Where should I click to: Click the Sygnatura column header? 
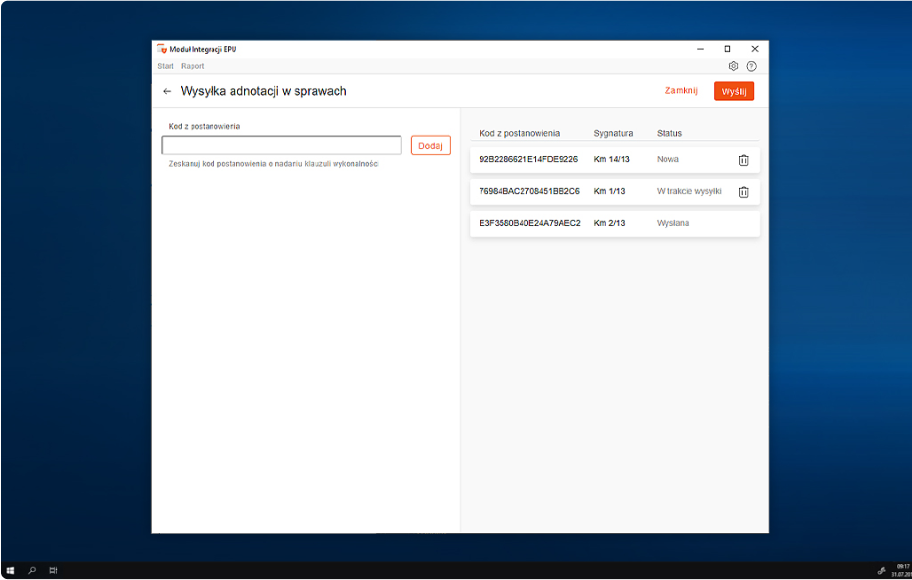pyautogui.click(x=613, y=133)
